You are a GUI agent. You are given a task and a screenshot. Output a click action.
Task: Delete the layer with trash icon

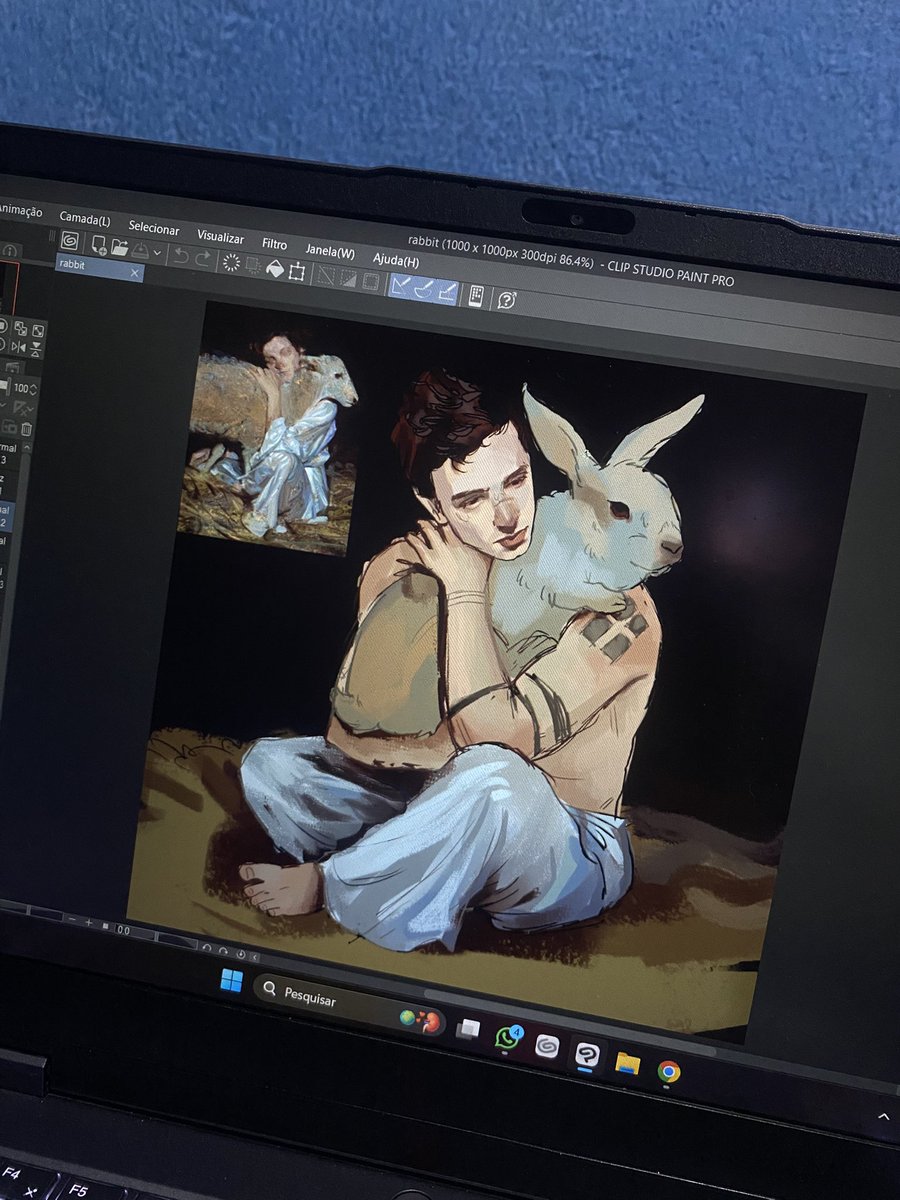[26, 429]
